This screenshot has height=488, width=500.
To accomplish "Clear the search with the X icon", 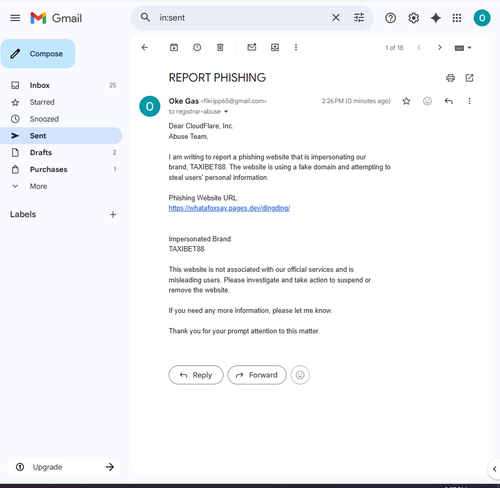I will [336, 18].
